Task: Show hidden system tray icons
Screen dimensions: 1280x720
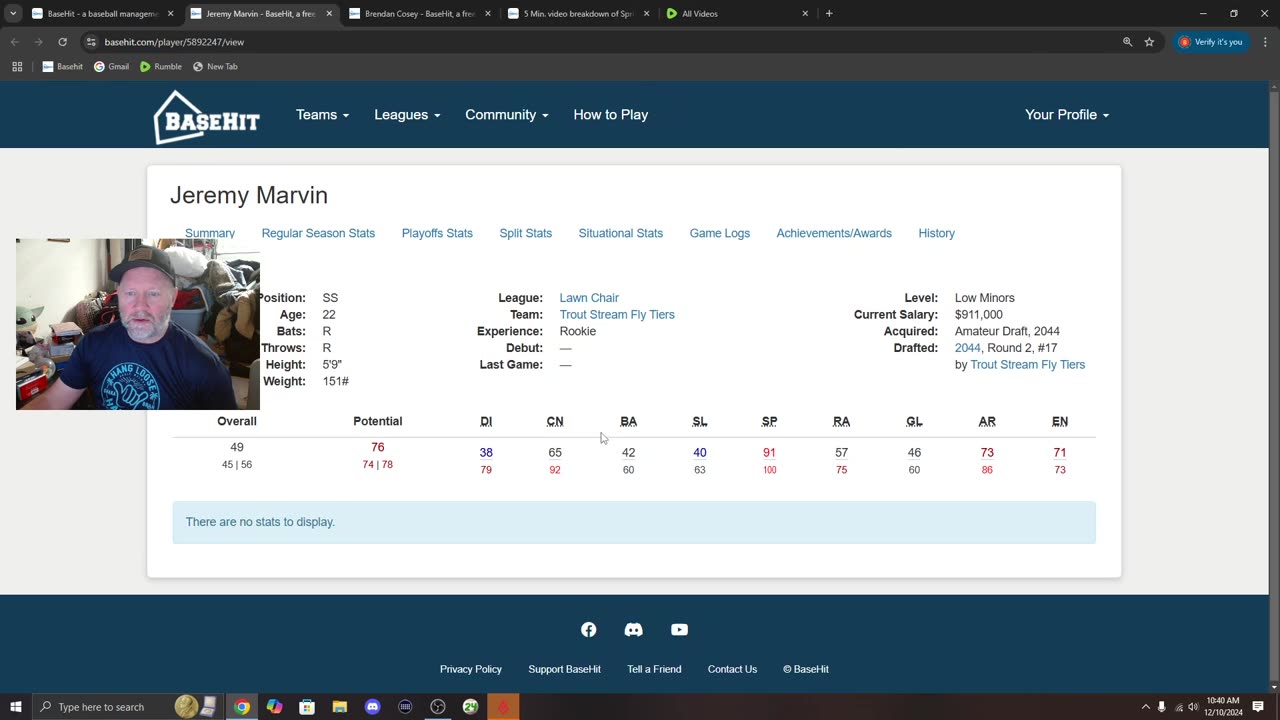Action: (x=1146, y=707)
